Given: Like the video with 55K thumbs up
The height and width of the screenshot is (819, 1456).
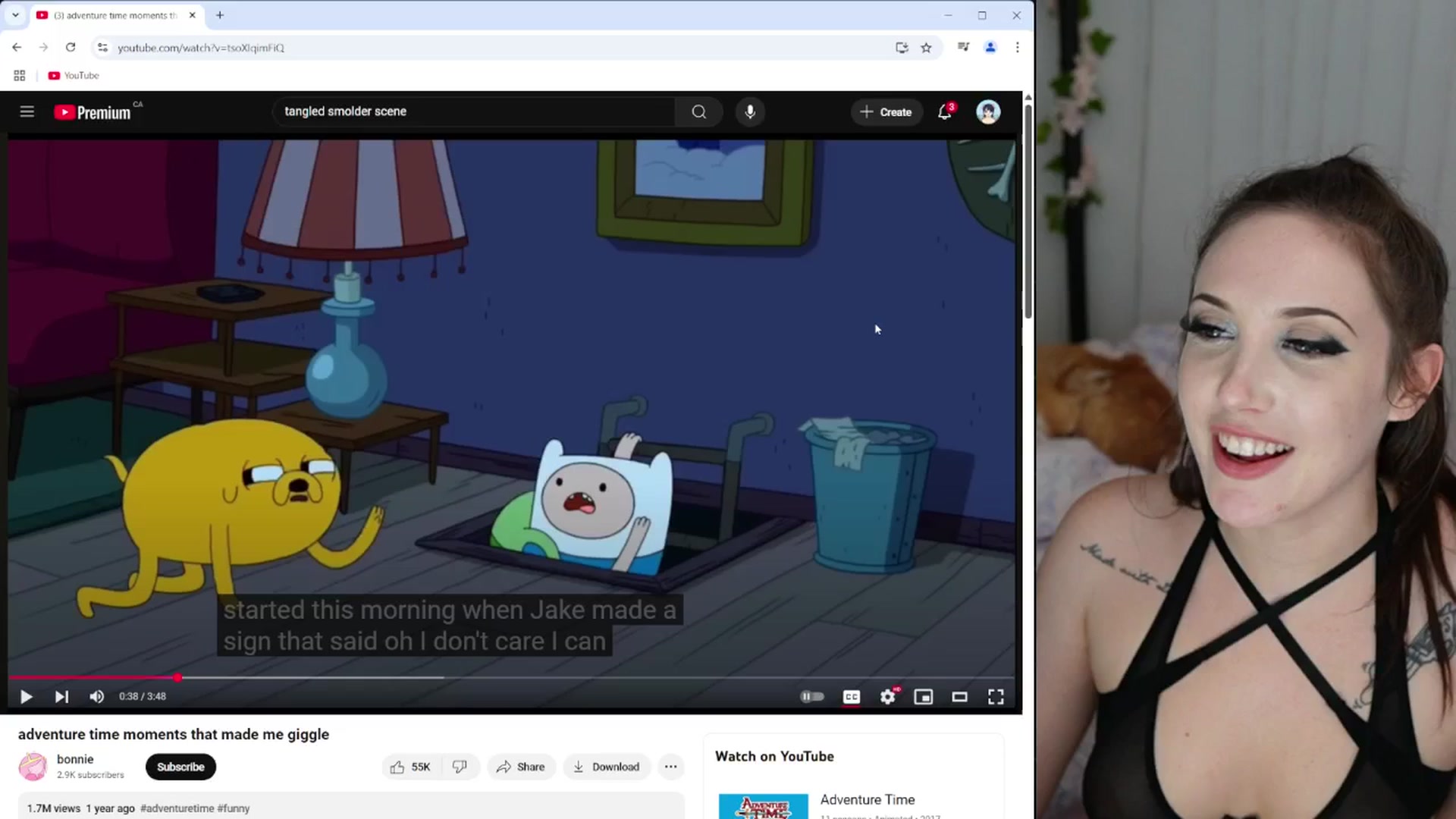Looking at the screenshot, I should (x=410, y=767).
